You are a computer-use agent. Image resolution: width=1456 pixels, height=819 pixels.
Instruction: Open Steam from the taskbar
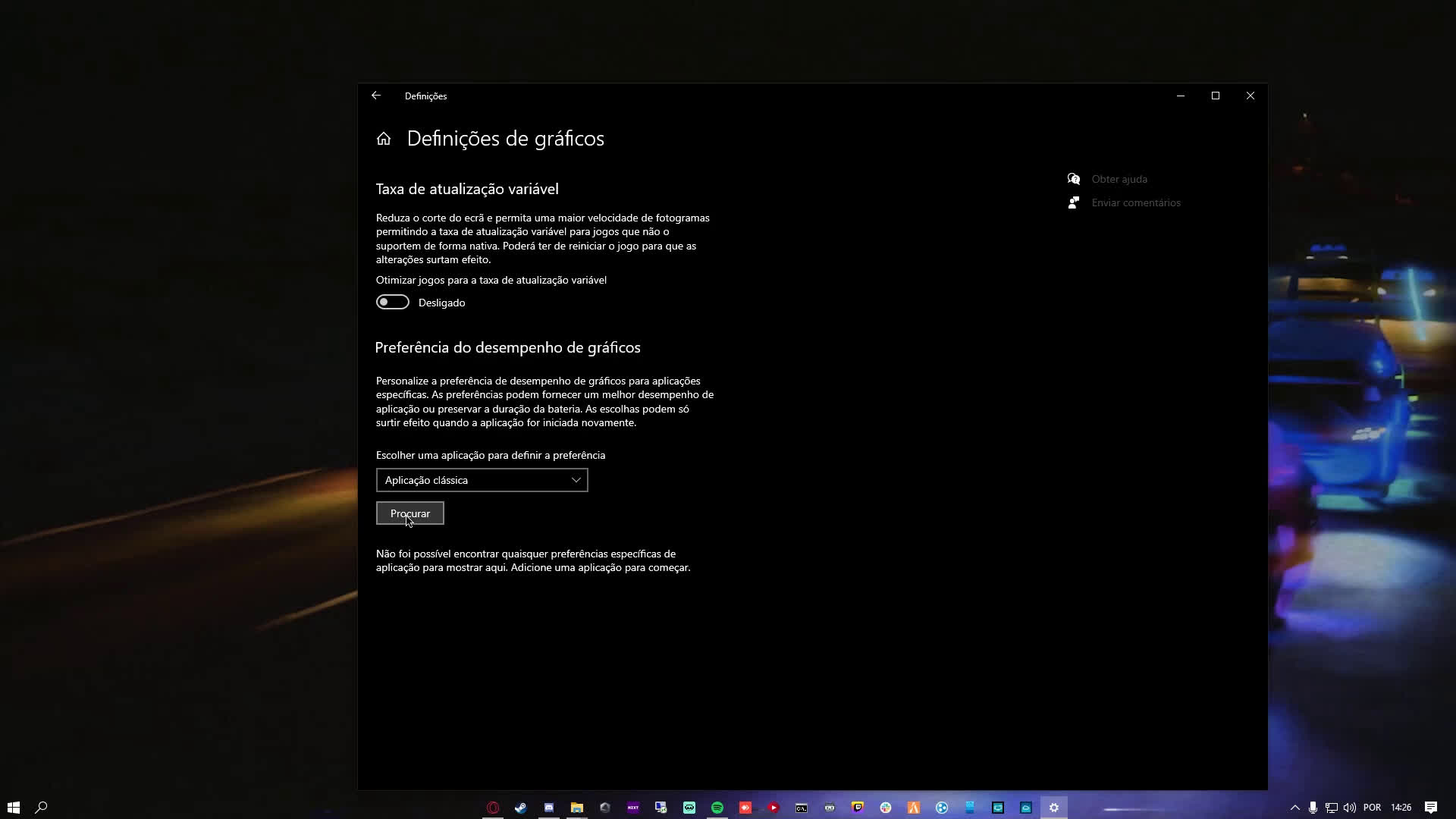pyautogui.click(x=520, y=807)
